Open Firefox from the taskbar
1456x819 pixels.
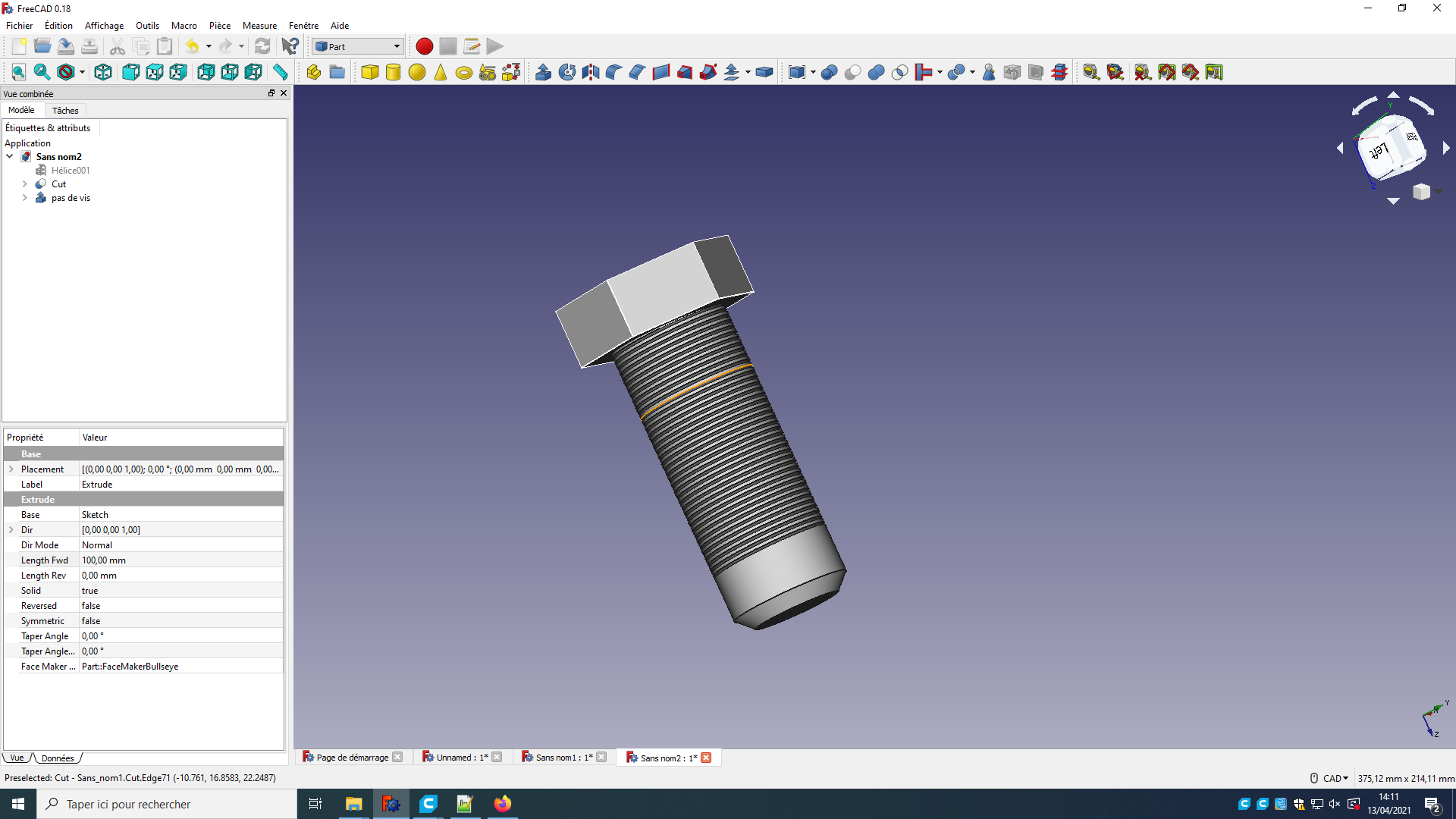[502, 804]
